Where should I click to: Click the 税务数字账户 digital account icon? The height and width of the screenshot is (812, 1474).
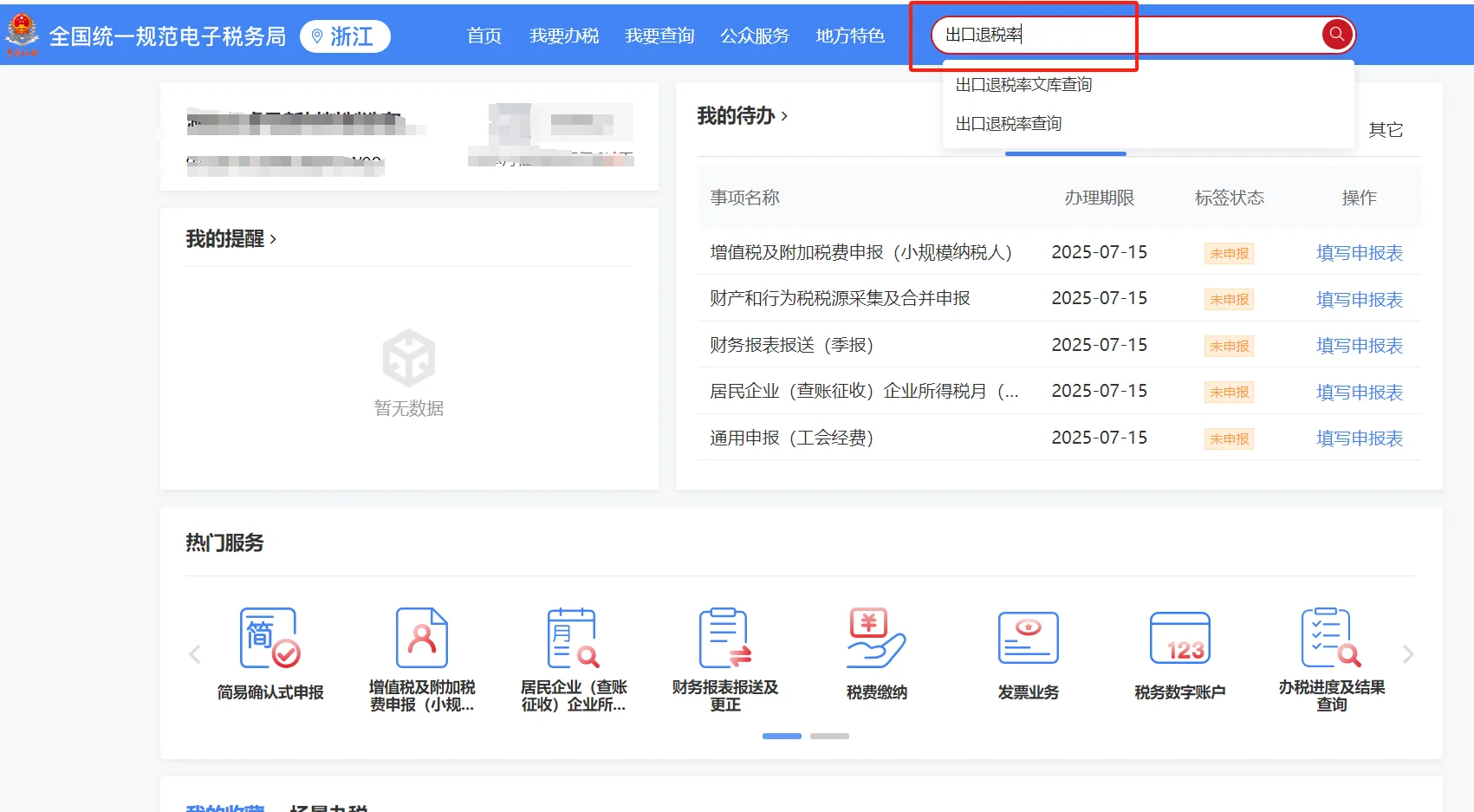click(1179, 656)
